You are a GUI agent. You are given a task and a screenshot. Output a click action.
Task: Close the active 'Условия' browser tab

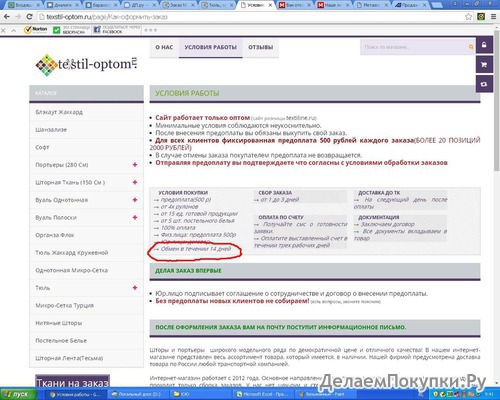(270, 5)
